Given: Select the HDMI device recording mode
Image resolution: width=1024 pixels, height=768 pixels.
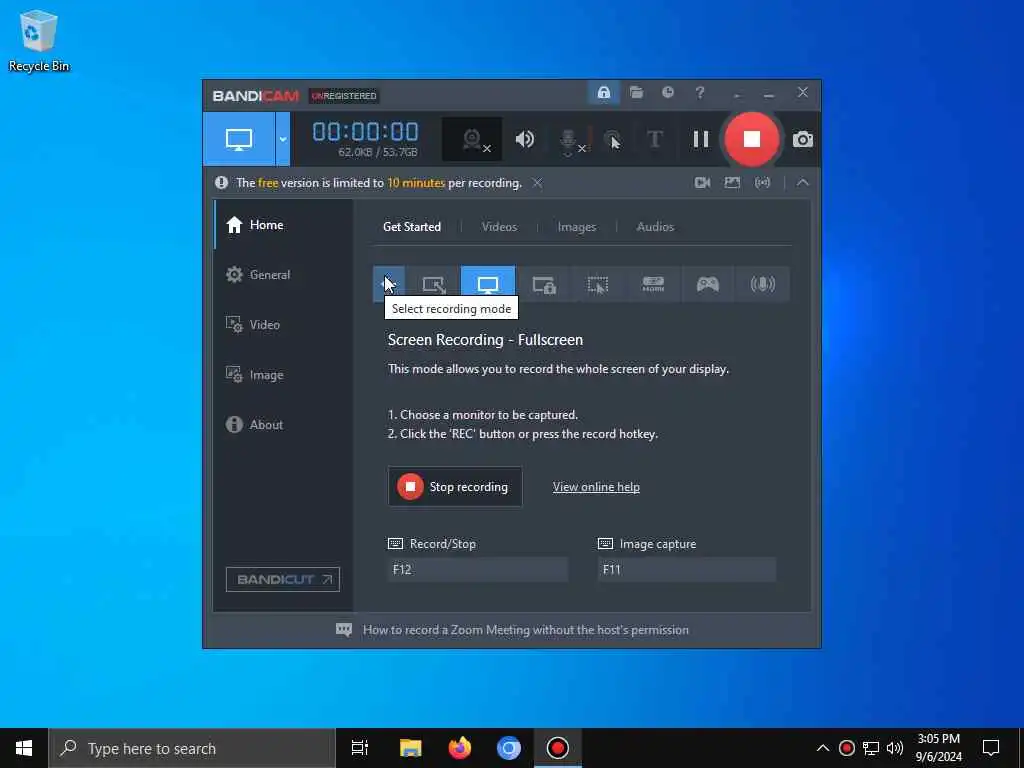Looking at the screenshot, I should [x=653, y=284].
